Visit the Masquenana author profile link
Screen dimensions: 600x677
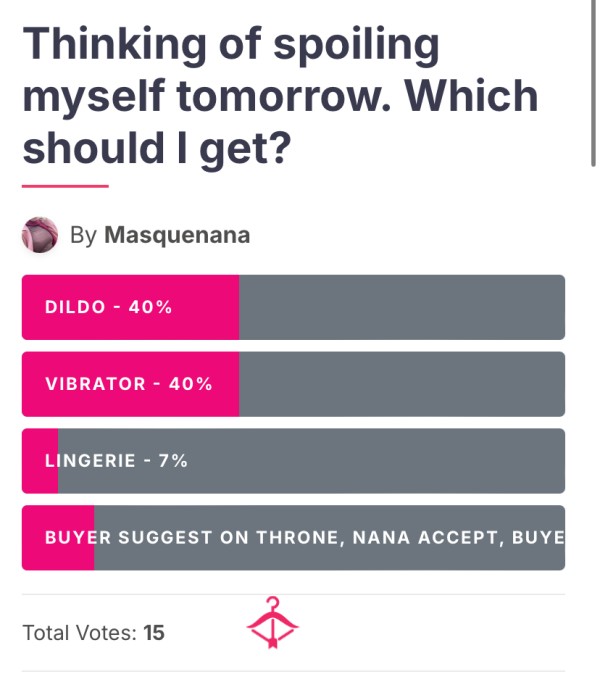pos(177,235)
